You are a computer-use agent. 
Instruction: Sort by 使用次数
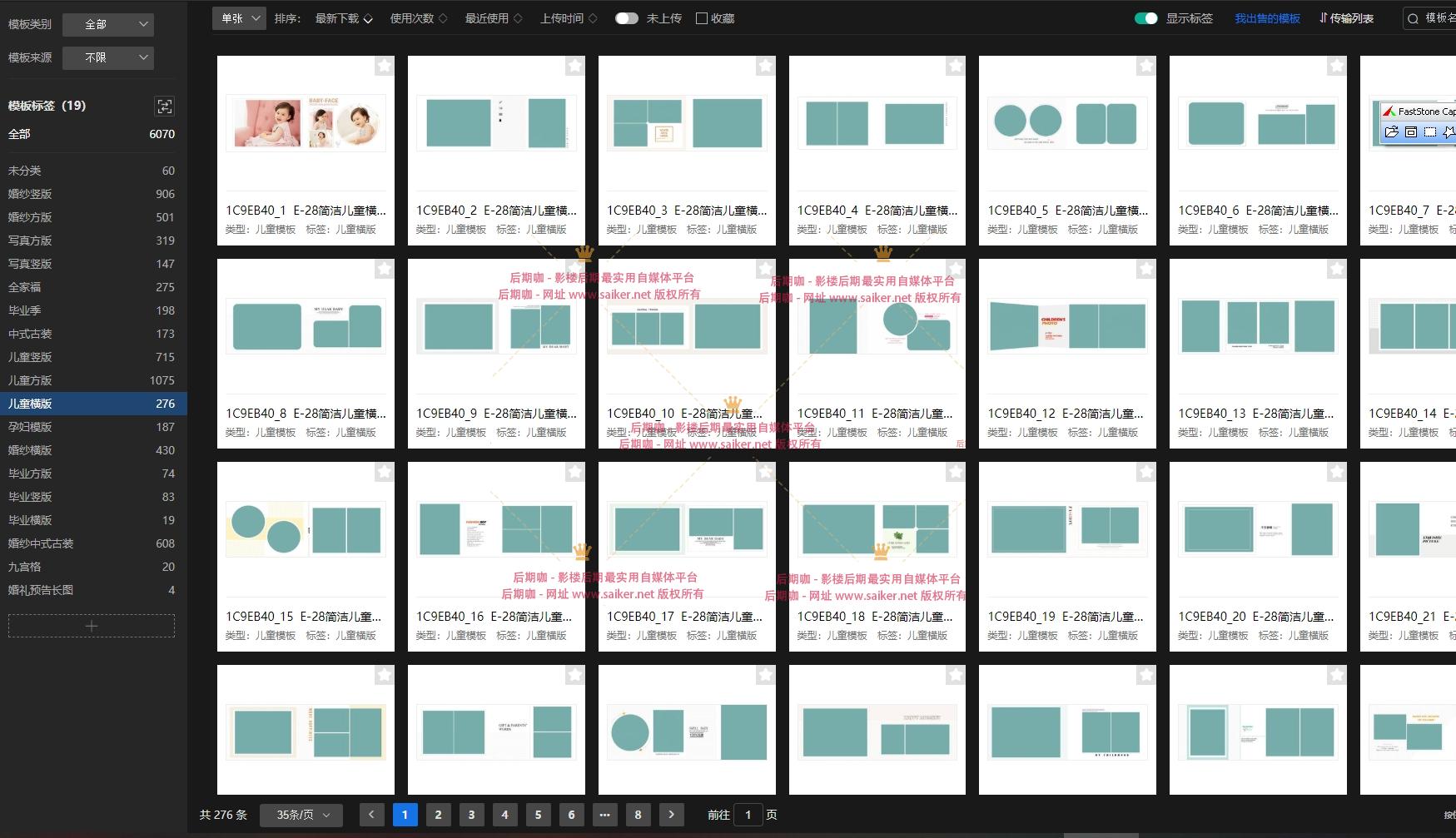(419, 18)
